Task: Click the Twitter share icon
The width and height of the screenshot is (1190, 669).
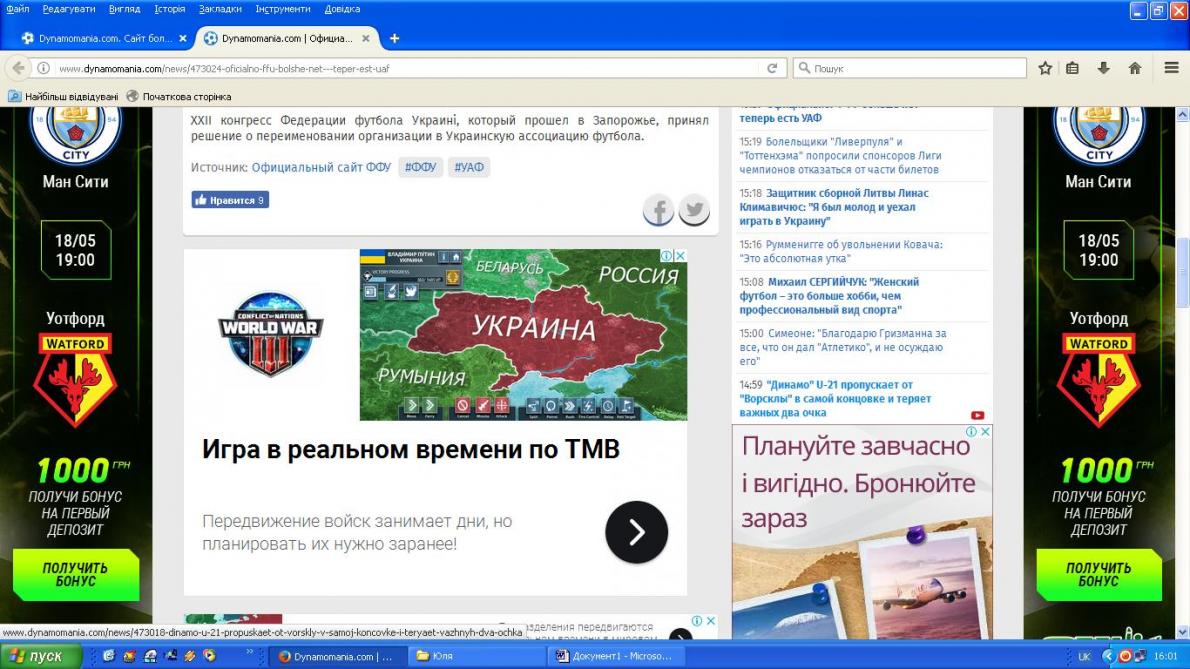Action: click(x=694, y=210)
